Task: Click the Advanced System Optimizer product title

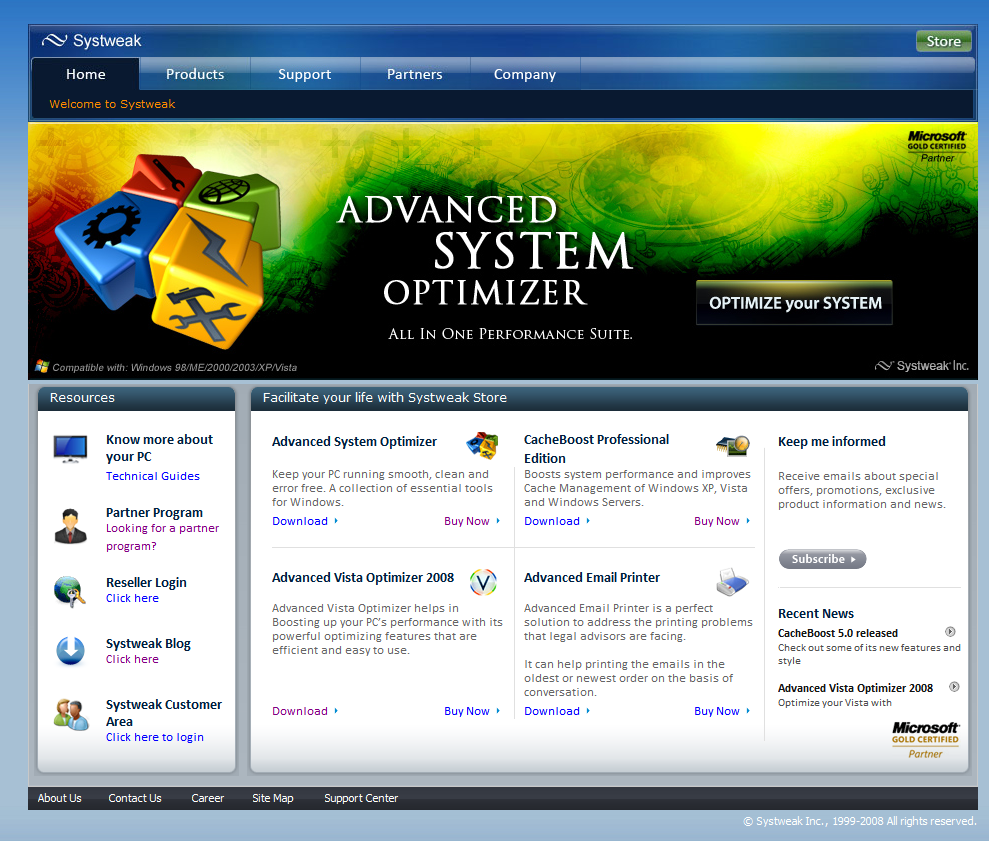Action: (354, 442)
